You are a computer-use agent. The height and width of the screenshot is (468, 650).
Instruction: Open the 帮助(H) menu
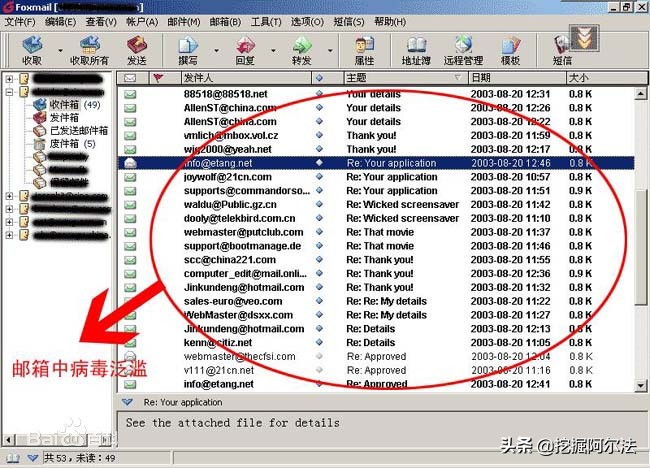[x=390, y=22]
